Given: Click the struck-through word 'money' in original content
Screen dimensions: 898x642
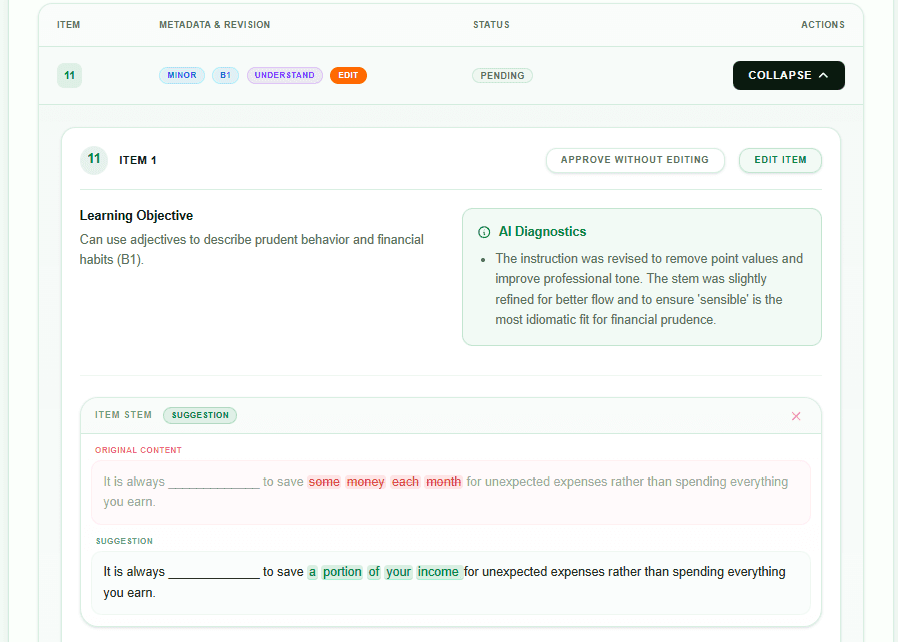Looking at the screenshot, I should point(365,482).
